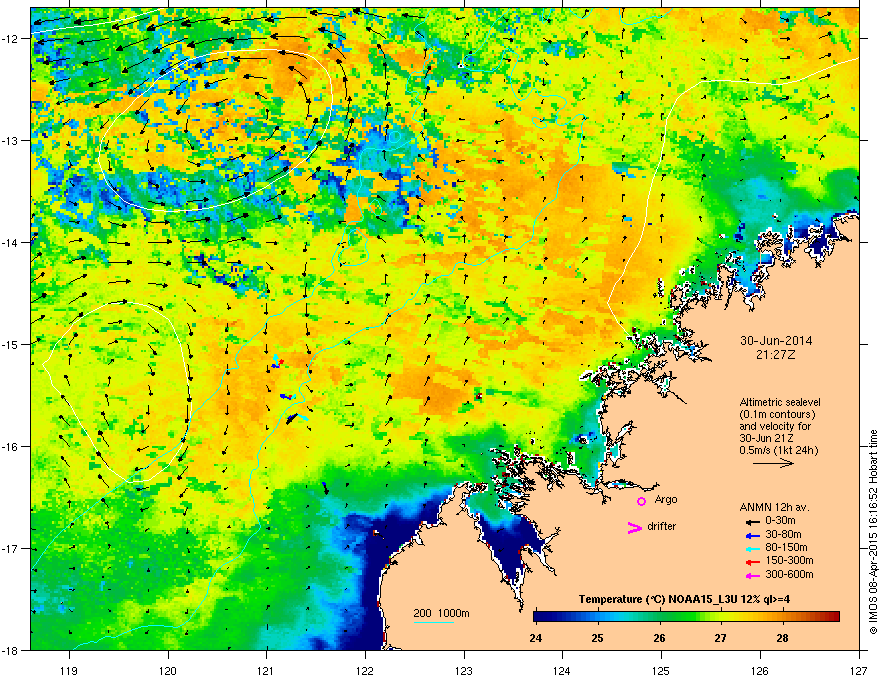Click the '30-80m' depth label
Image resolution: width=880 pixels, height=680 pixels.
783,534
